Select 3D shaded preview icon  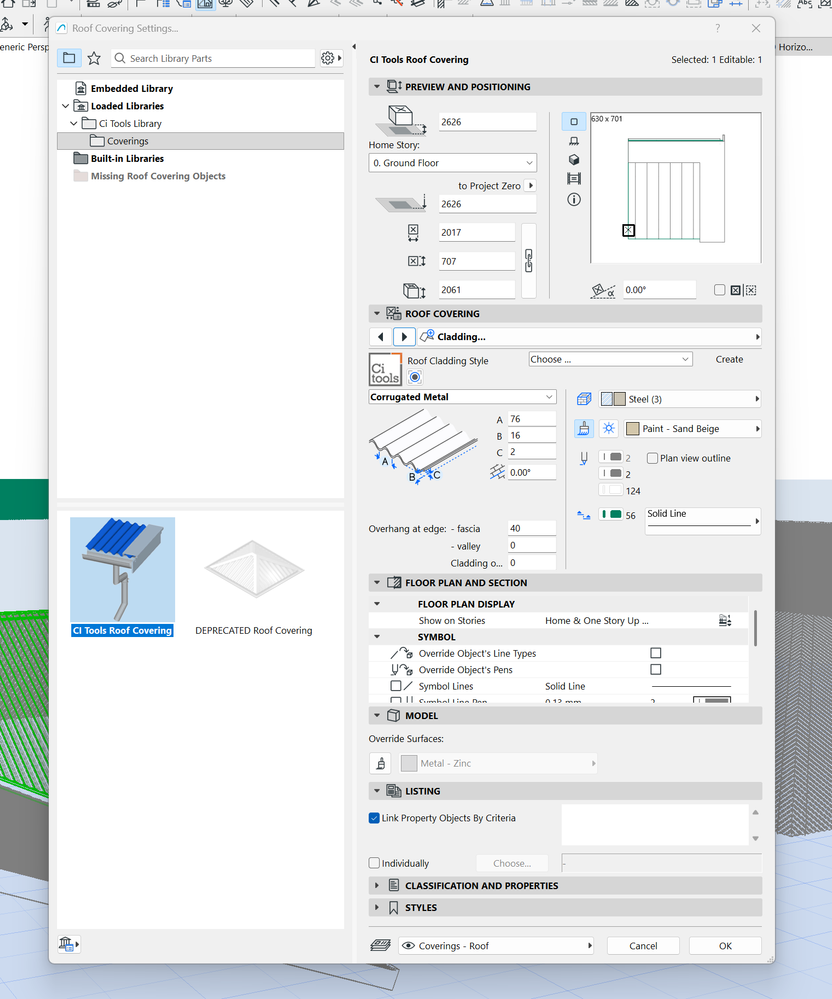point(573,160)
